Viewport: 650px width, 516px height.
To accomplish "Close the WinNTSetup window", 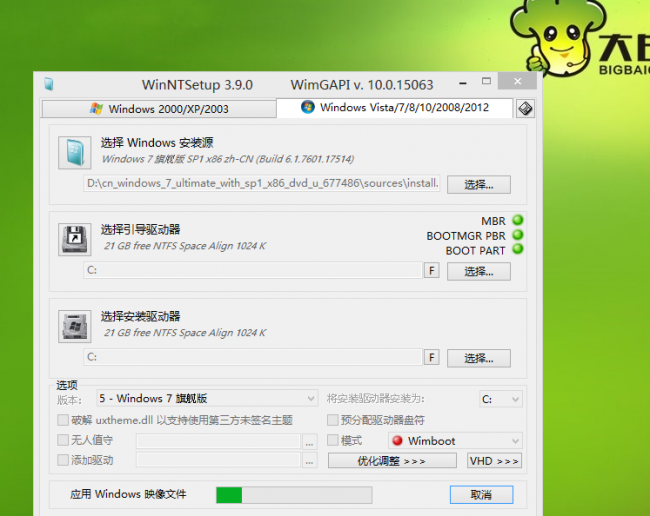I will tap(517, 81).
